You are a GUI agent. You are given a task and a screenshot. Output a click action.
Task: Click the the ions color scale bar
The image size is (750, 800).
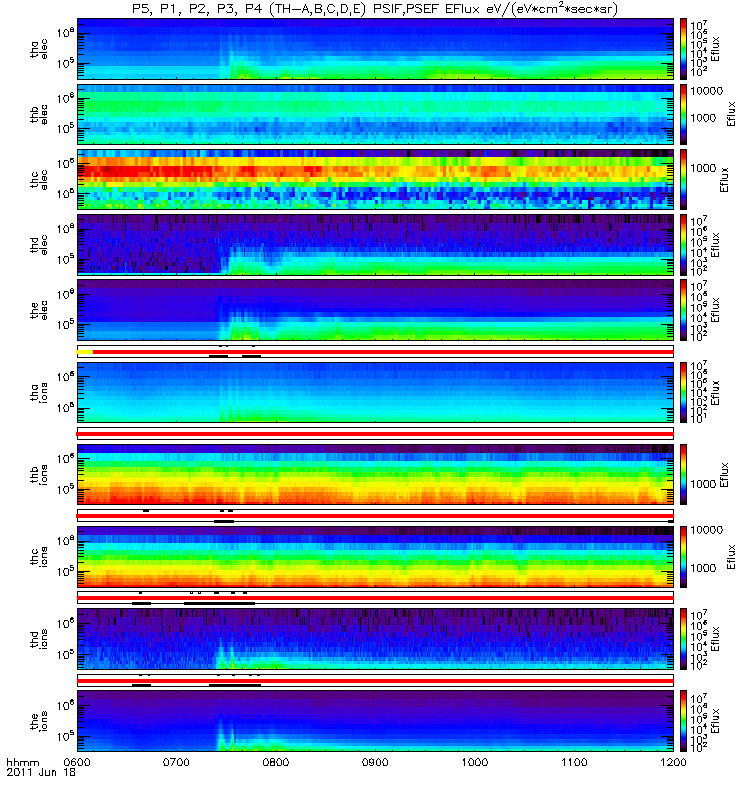[x=683, y=720]
